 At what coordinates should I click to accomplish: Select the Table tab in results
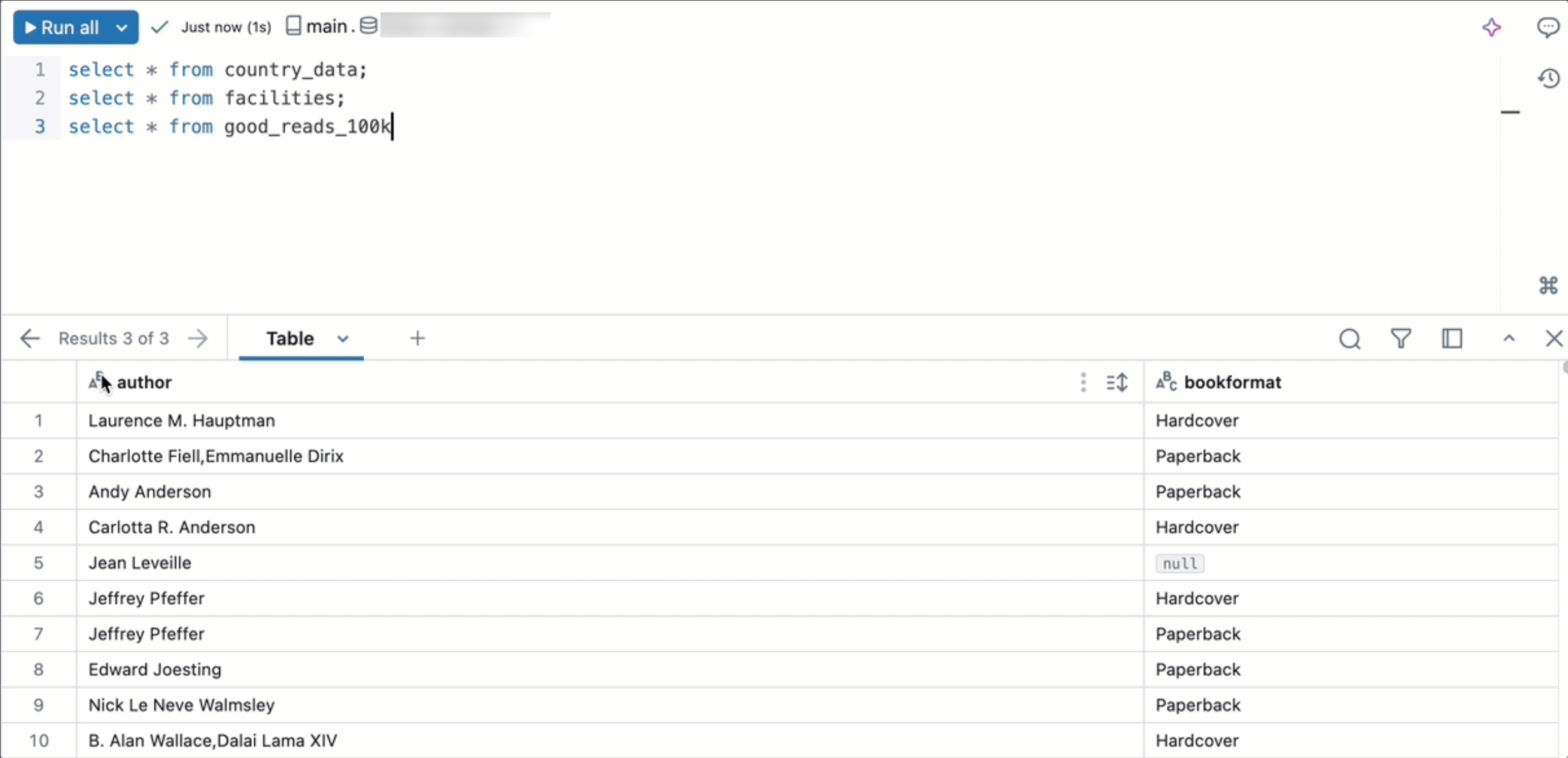pyautogui.click(x=290, y=338)
